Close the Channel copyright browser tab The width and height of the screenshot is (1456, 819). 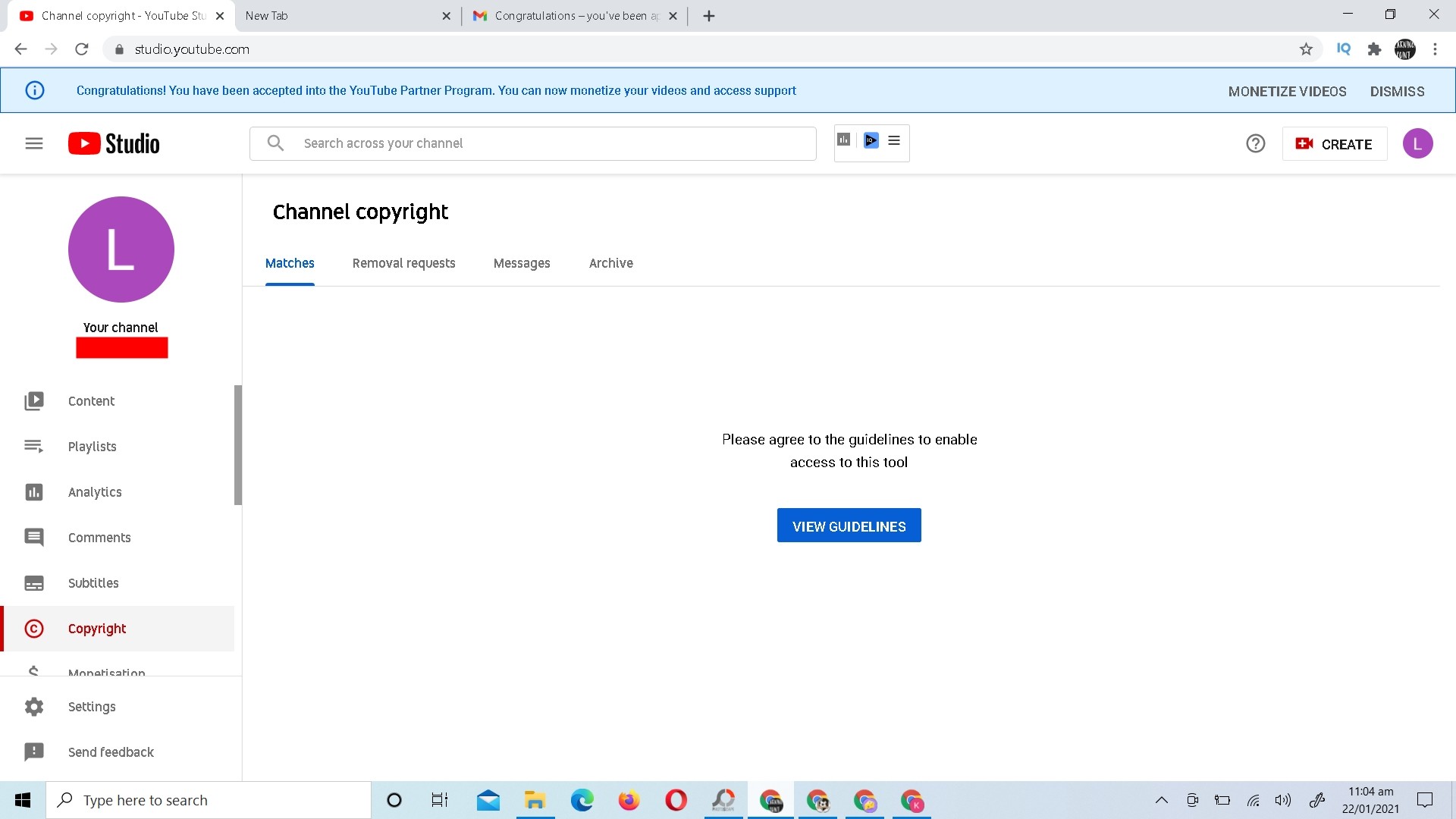[x=220, y=16]
